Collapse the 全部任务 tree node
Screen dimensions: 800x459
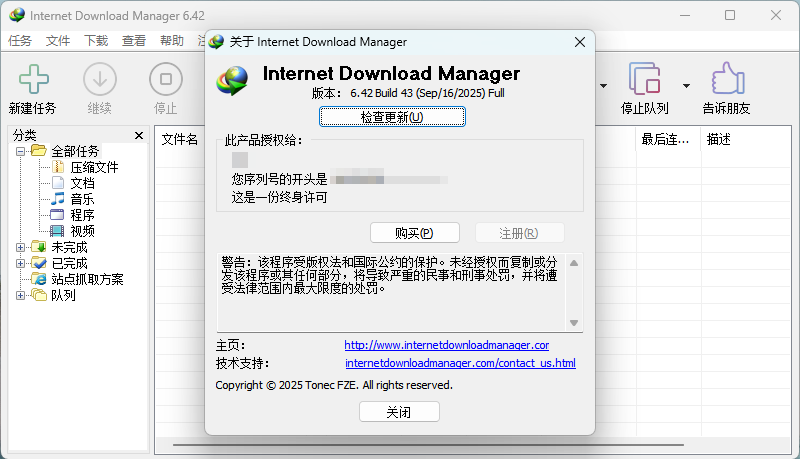coord(20,151)
